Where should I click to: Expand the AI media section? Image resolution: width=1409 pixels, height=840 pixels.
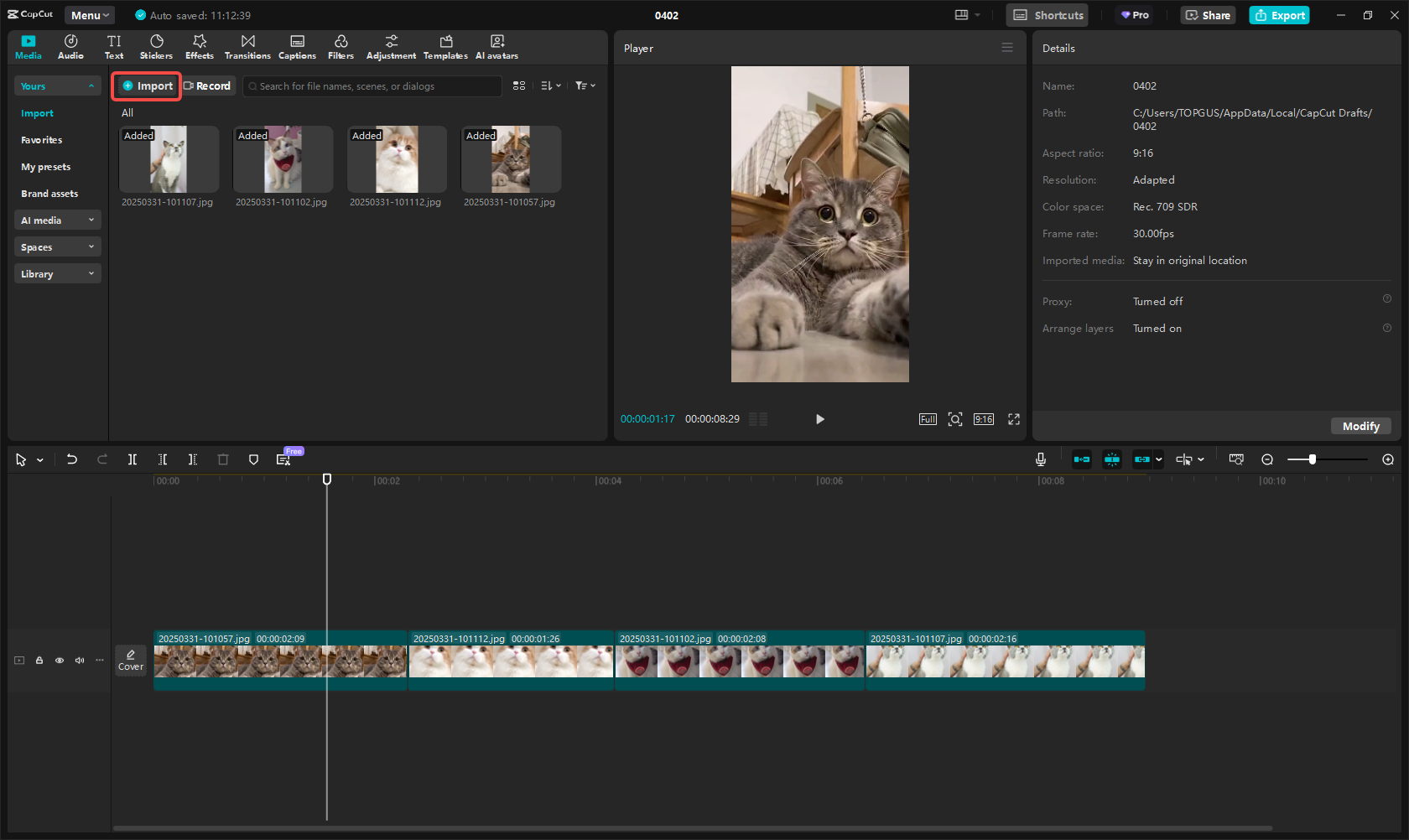pyautogui.click(x=57, y=220)
